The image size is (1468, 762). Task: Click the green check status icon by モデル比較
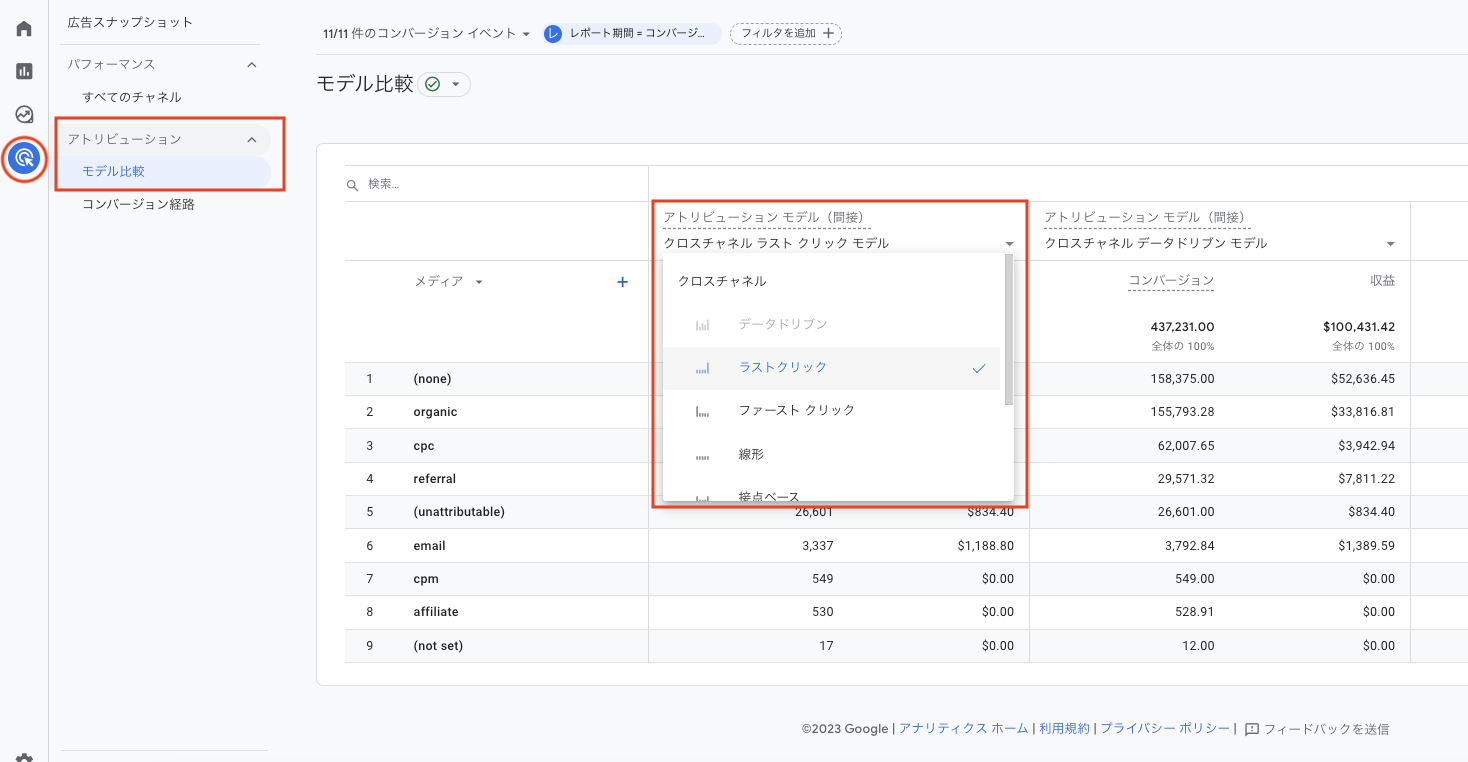(x=432, y=85)
